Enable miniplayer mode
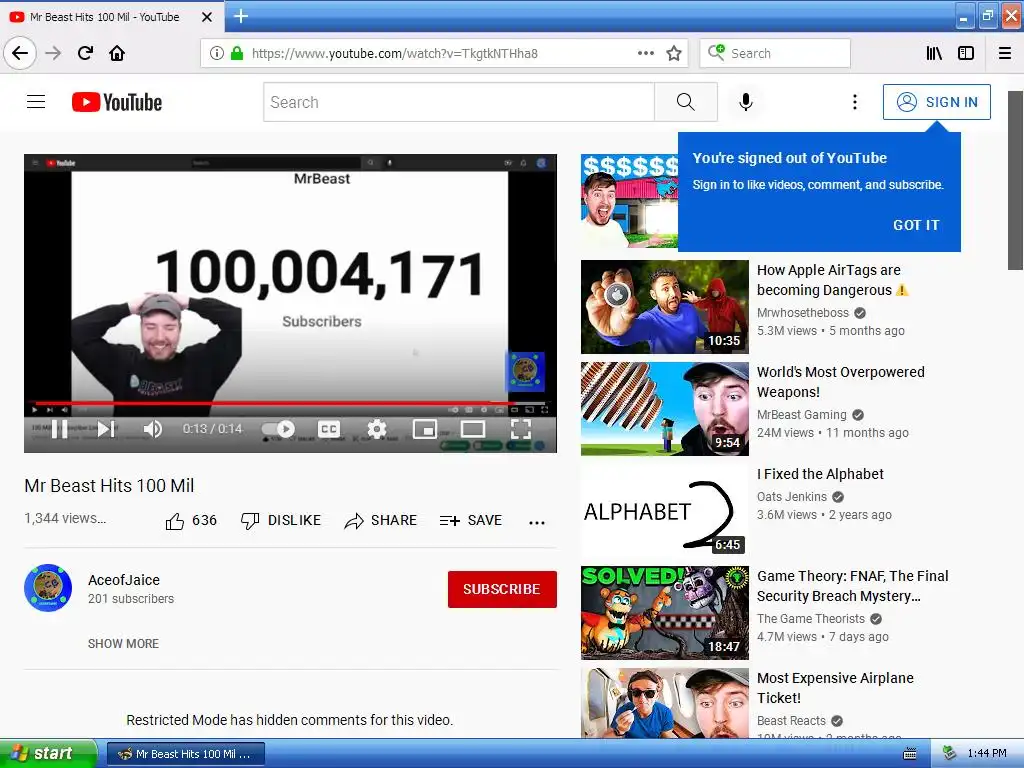 pos(424,429)
